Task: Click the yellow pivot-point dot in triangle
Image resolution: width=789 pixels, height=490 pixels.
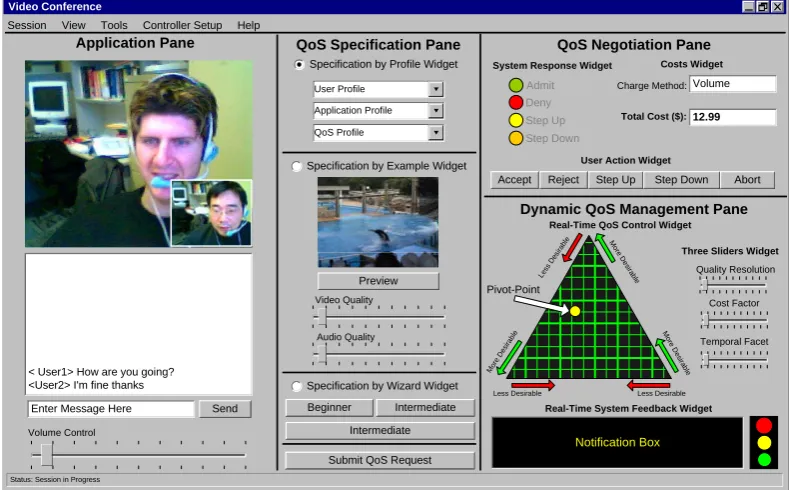Action: [575, 311]
